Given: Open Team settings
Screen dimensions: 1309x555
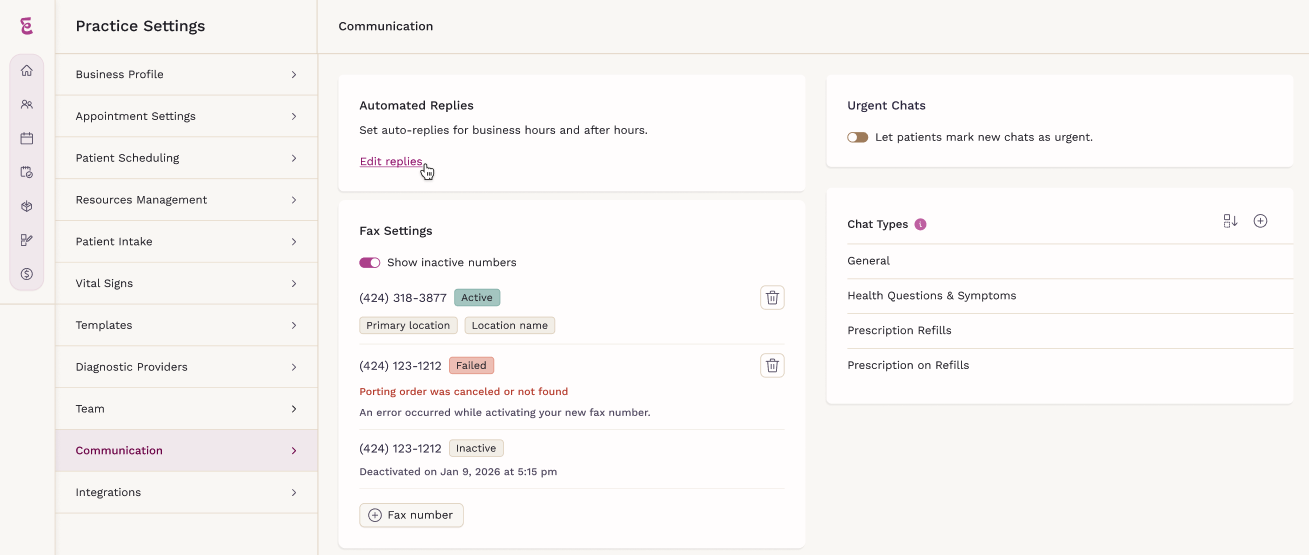Looking at the screenshot, I should point(187,409).
